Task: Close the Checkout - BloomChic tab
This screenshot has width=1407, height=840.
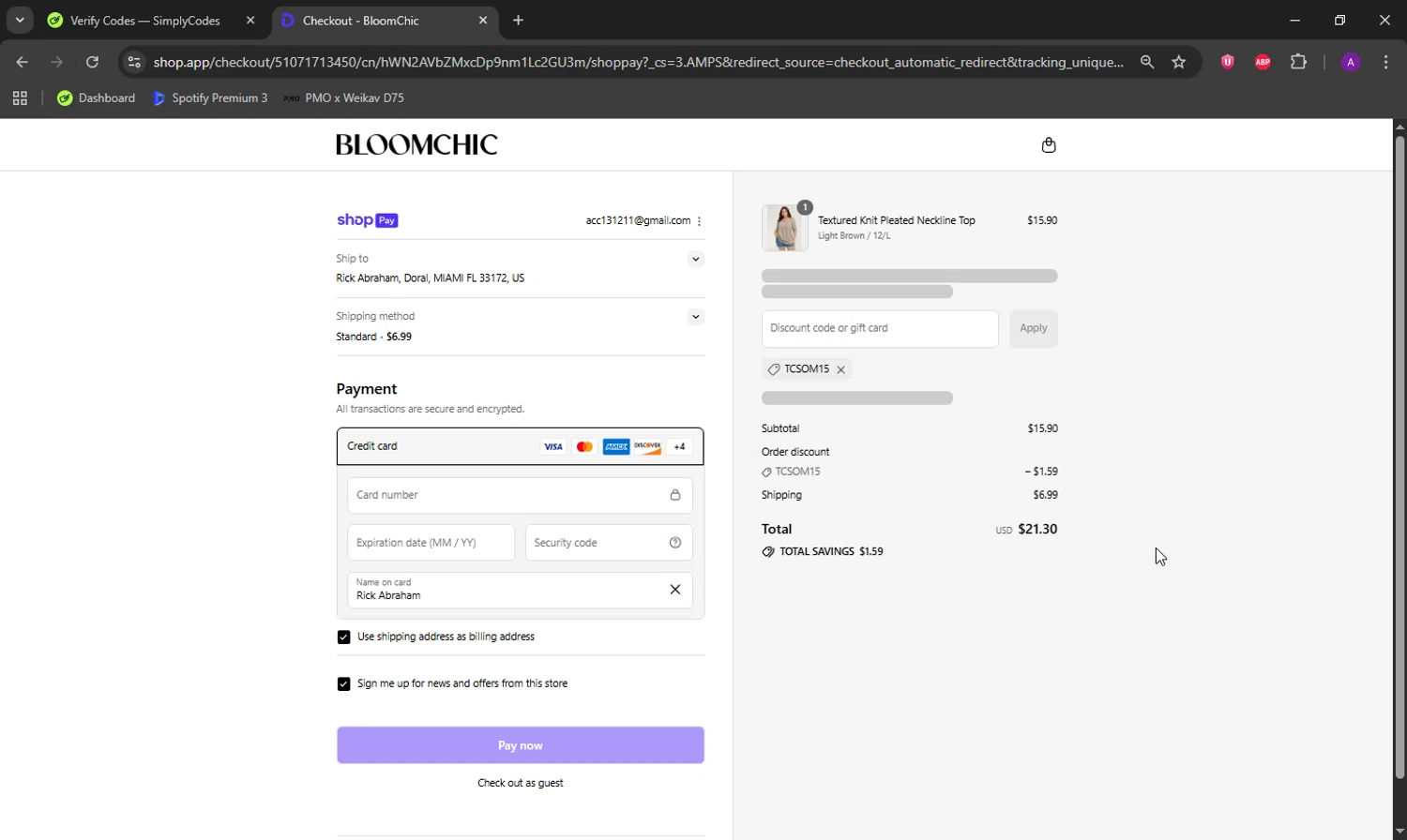Action: pyautogui.click(x=483, y=20)
